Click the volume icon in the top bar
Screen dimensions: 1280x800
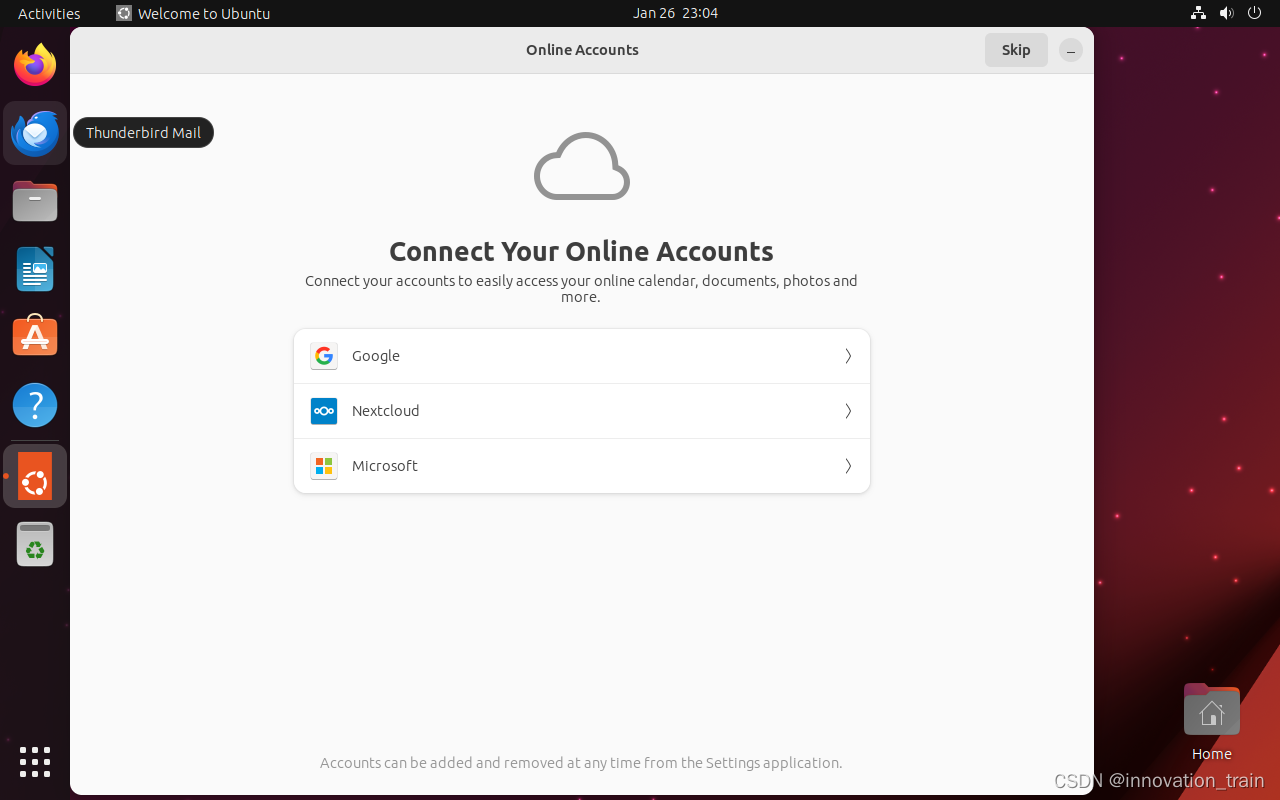point(1226,13)
